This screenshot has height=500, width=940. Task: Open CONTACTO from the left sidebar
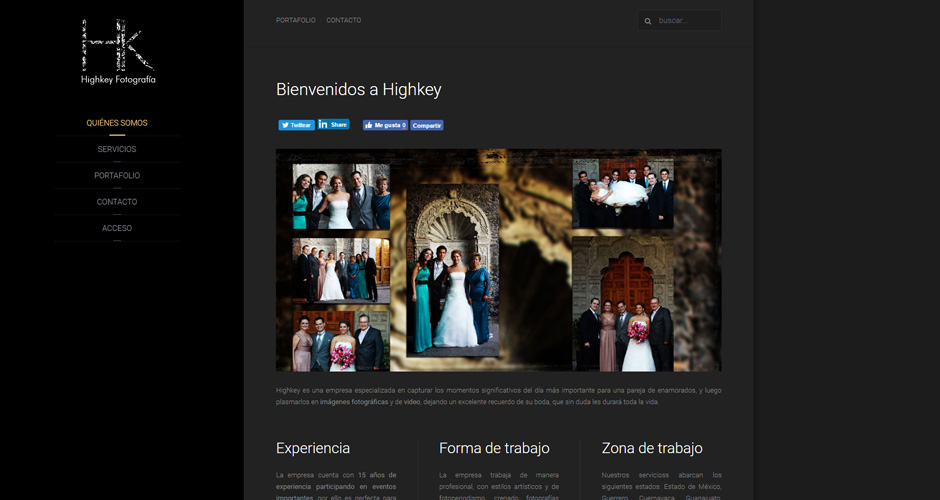click(117, 202)
